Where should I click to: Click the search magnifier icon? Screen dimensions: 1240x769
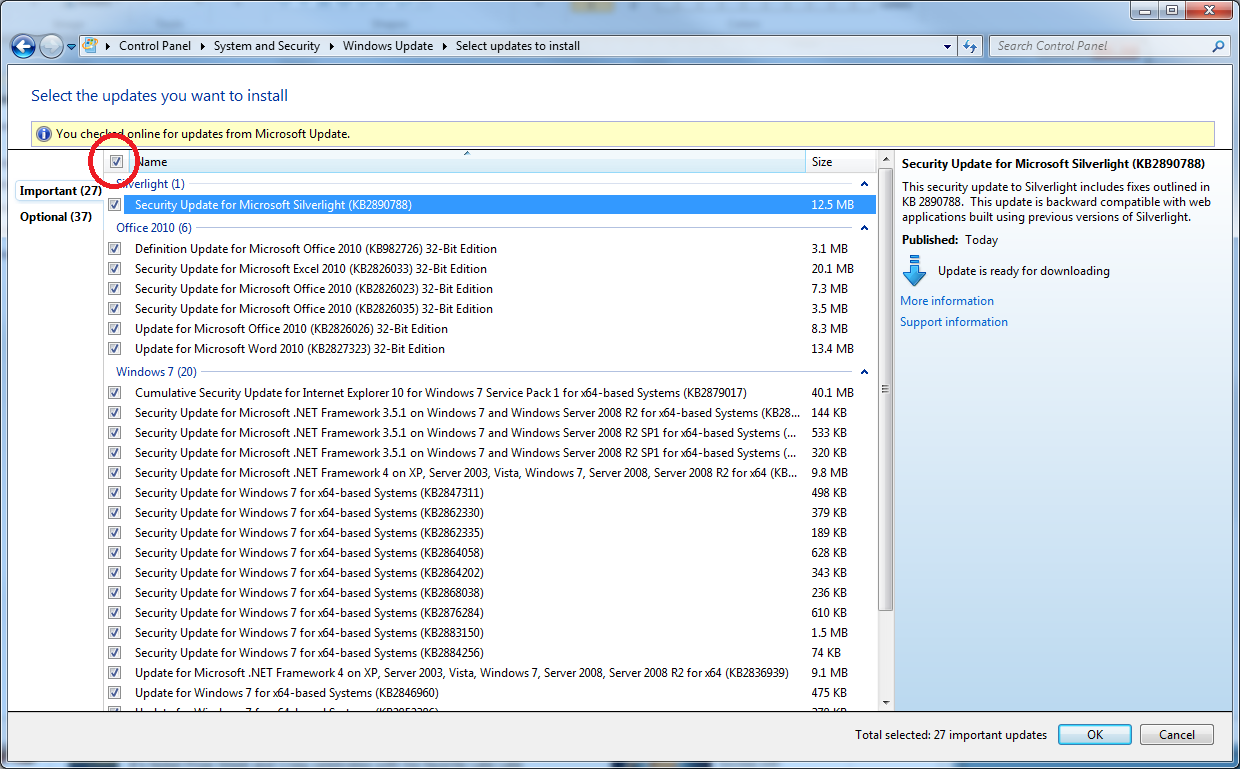(1218, 46)
